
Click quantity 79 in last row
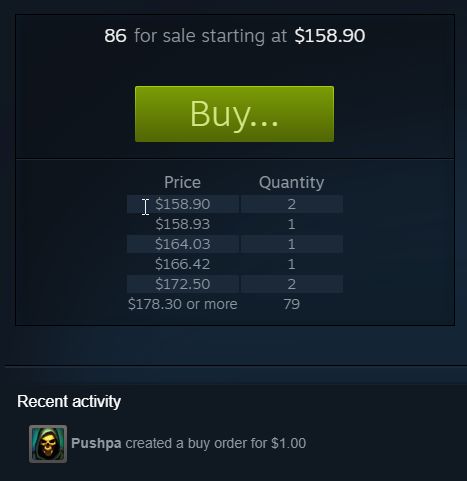[x=292, y=304]
